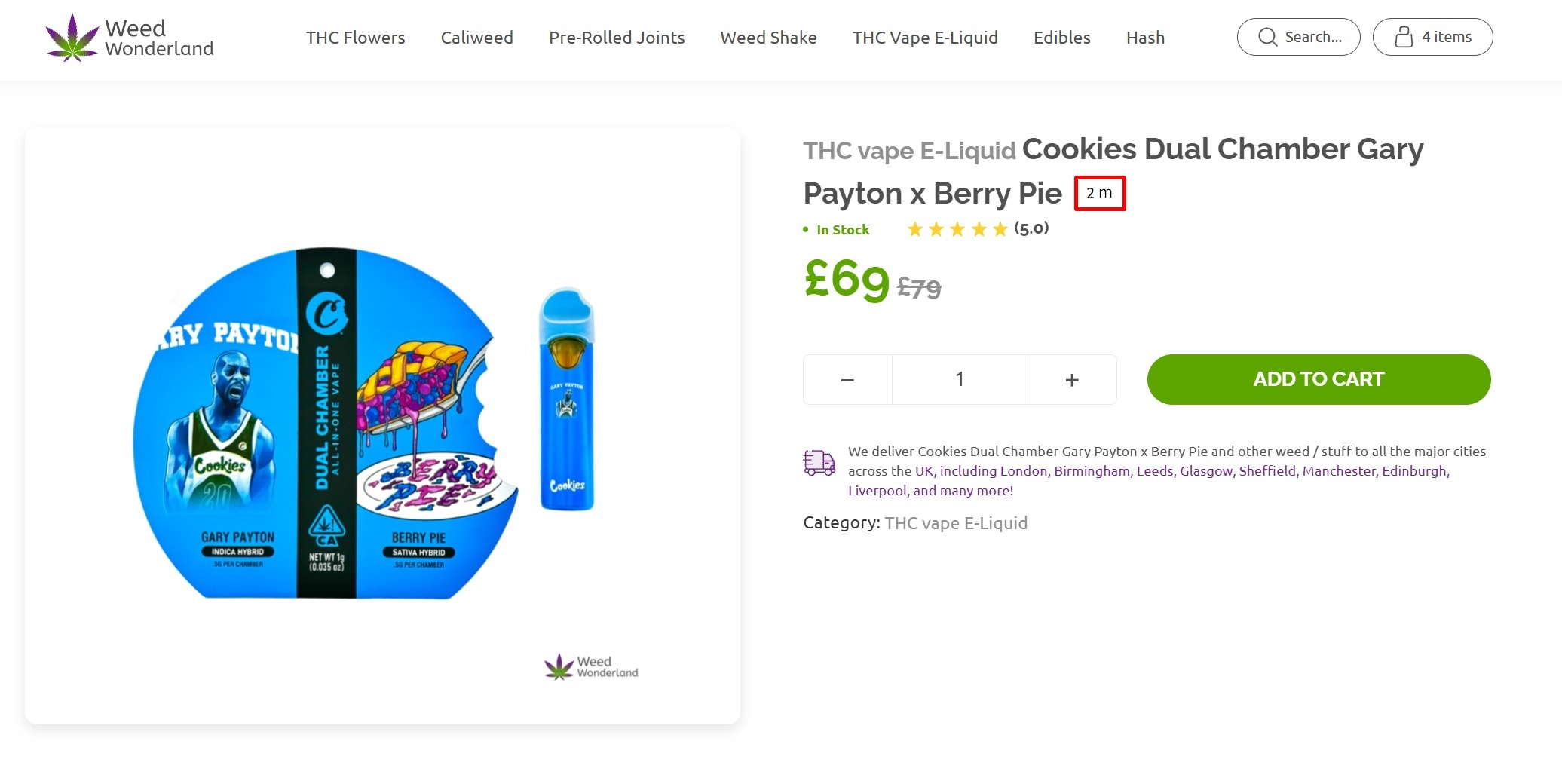
Task: Decrease quantity with minus button
Action: coord(847,380)
